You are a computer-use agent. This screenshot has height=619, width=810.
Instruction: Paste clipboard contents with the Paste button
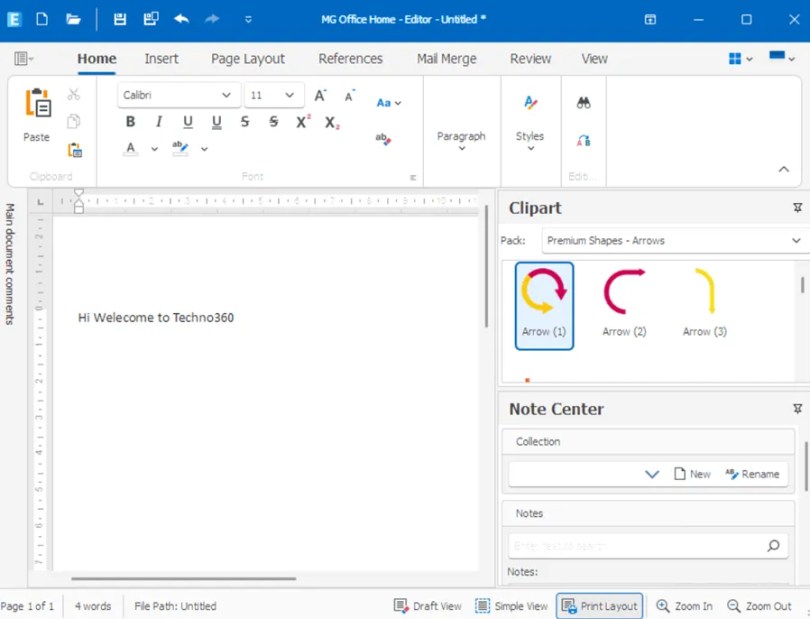37,115
